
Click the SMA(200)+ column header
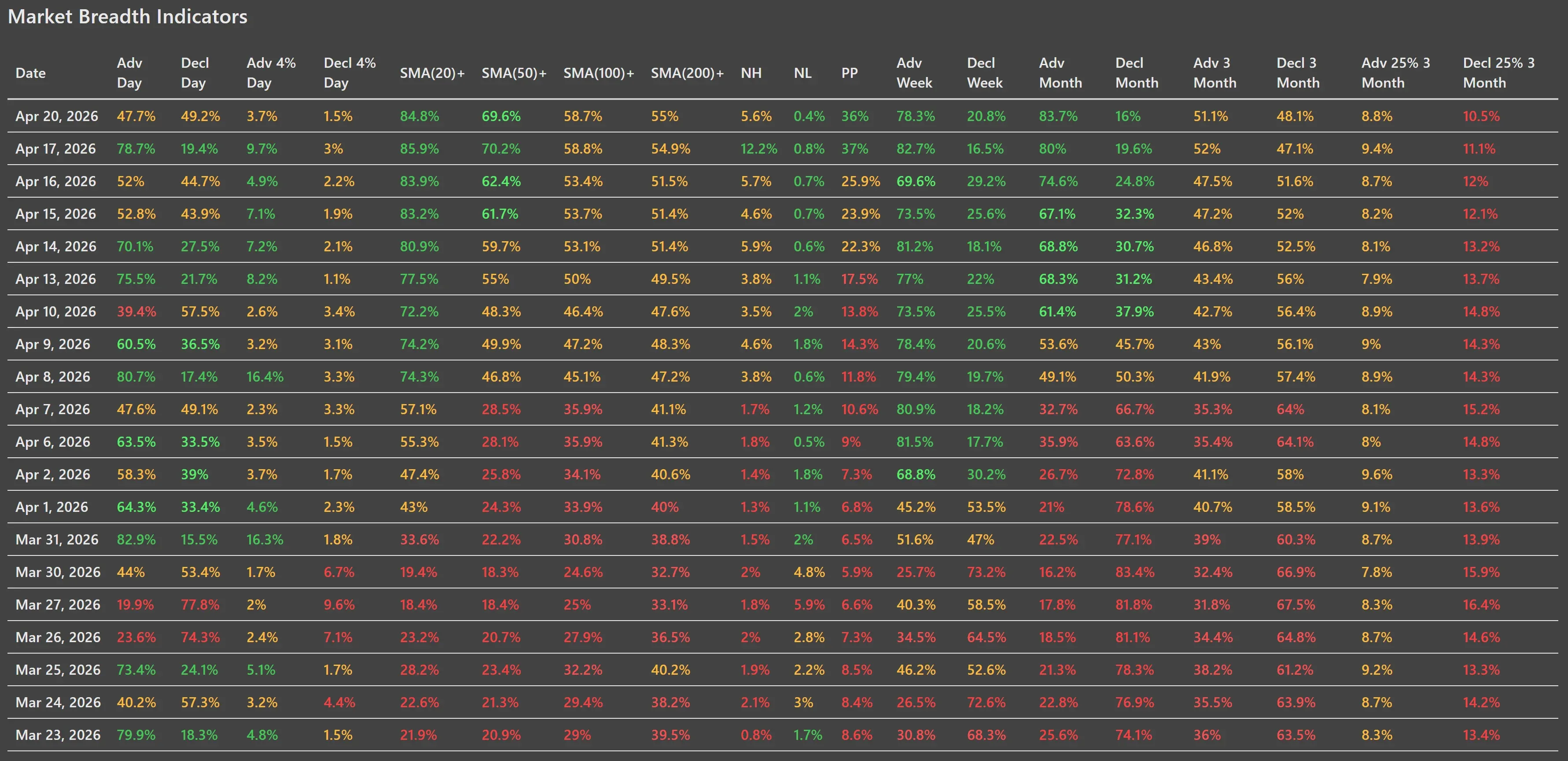[687, 73]
